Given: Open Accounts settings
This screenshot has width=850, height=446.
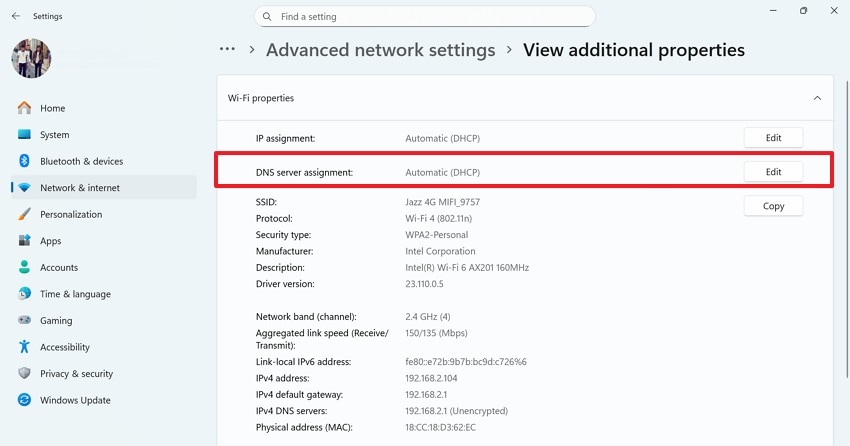Looking at the screenshot, I should [x=104, y=267].
